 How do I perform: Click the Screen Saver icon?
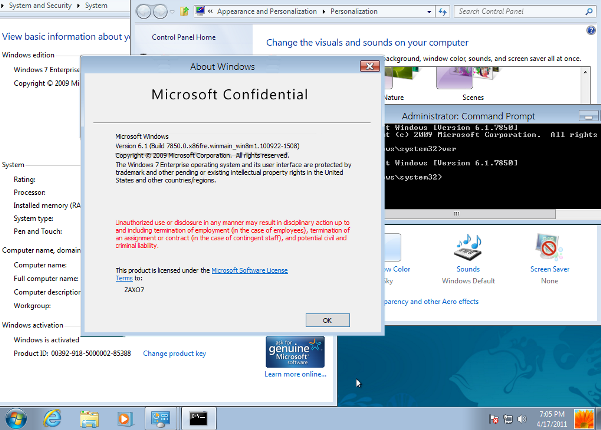pyautogui.click(x=549, y=247)
